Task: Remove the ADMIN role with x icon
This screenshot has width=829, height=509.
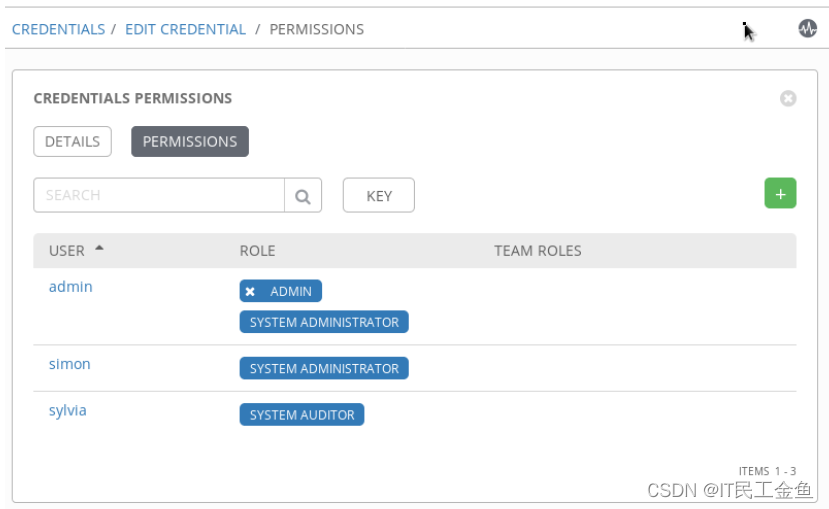Action: pyautogui.click(x=250, y=292)
